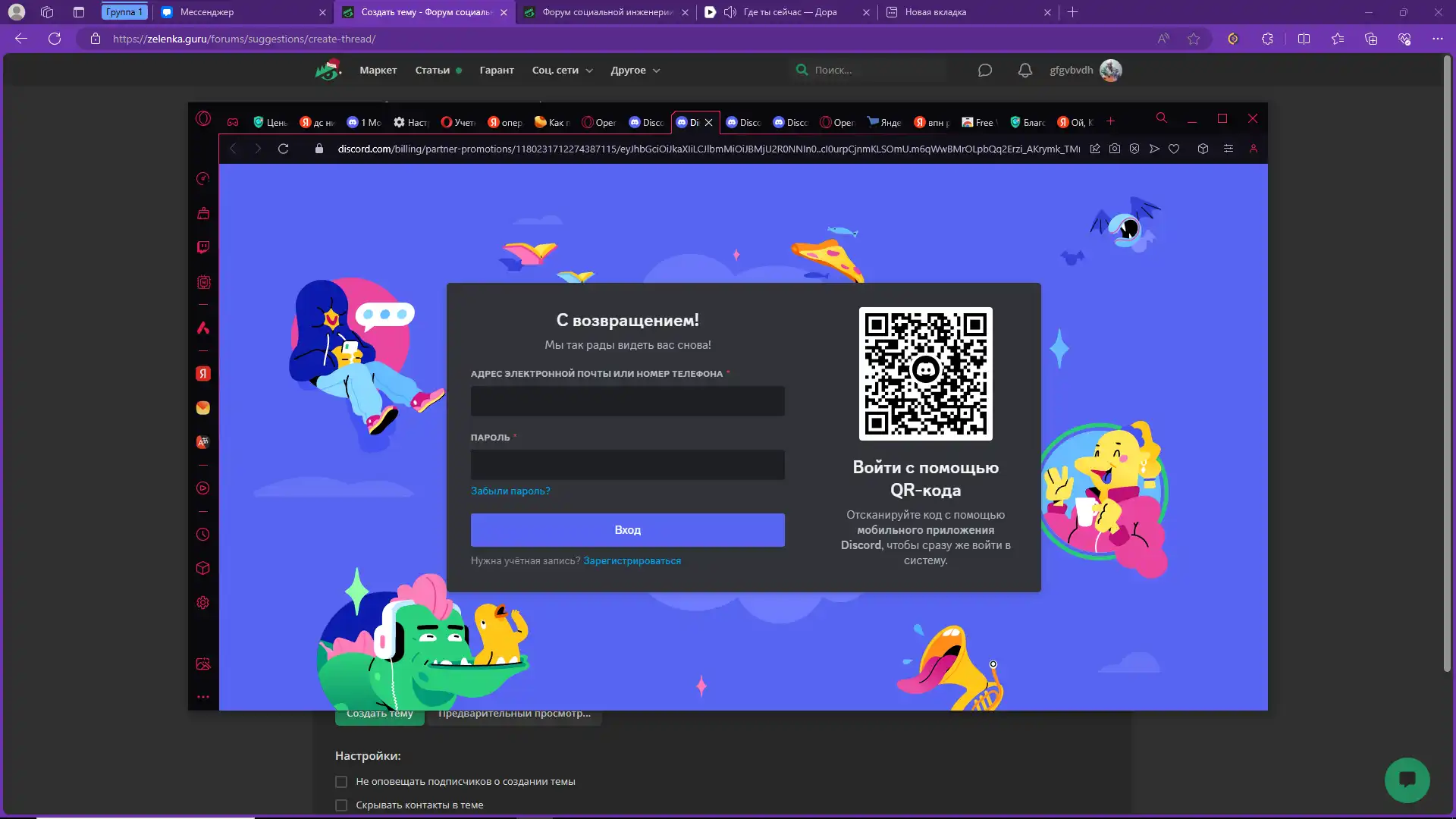1456x819 pixels.
Task: Open the player icon in Opera sidebar
Action: (x=203, y=488)
